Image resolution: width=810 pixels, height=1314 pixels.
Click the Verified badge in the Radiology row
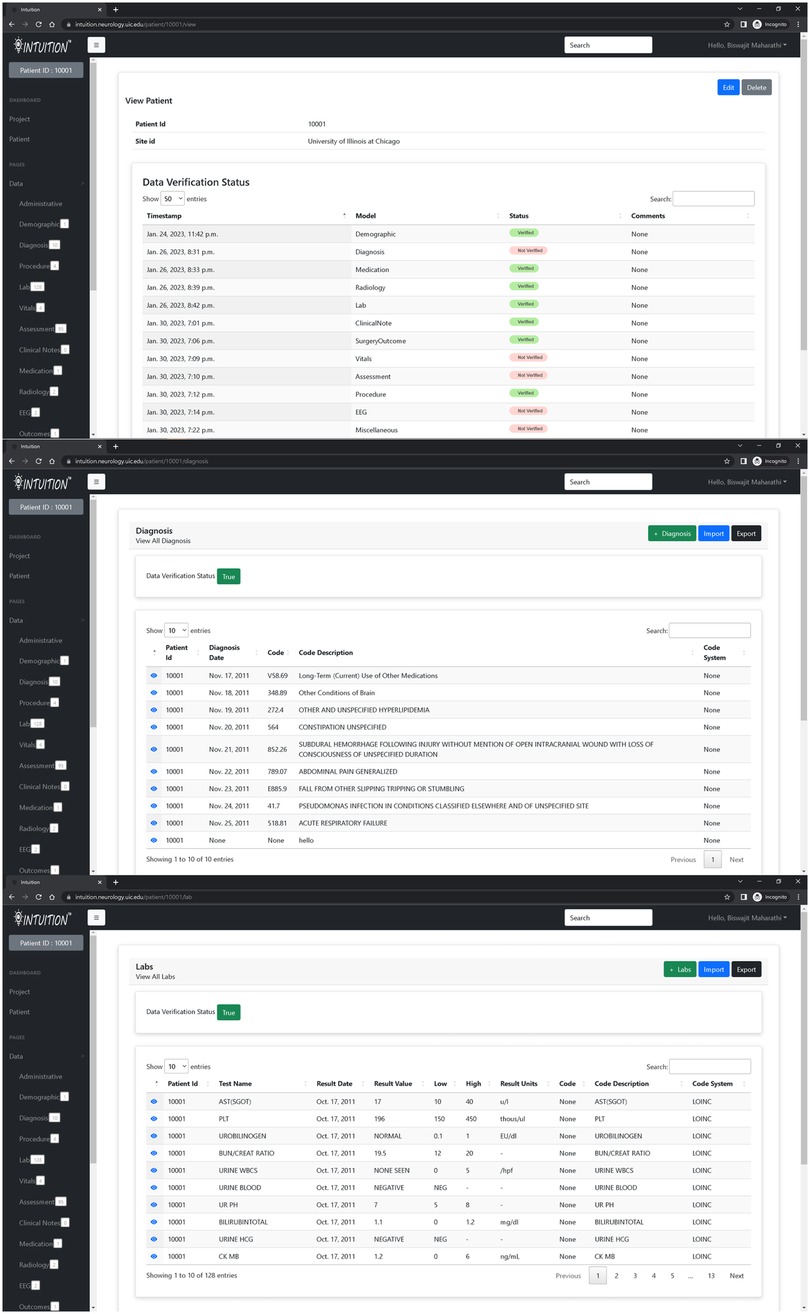coord(524,286)
